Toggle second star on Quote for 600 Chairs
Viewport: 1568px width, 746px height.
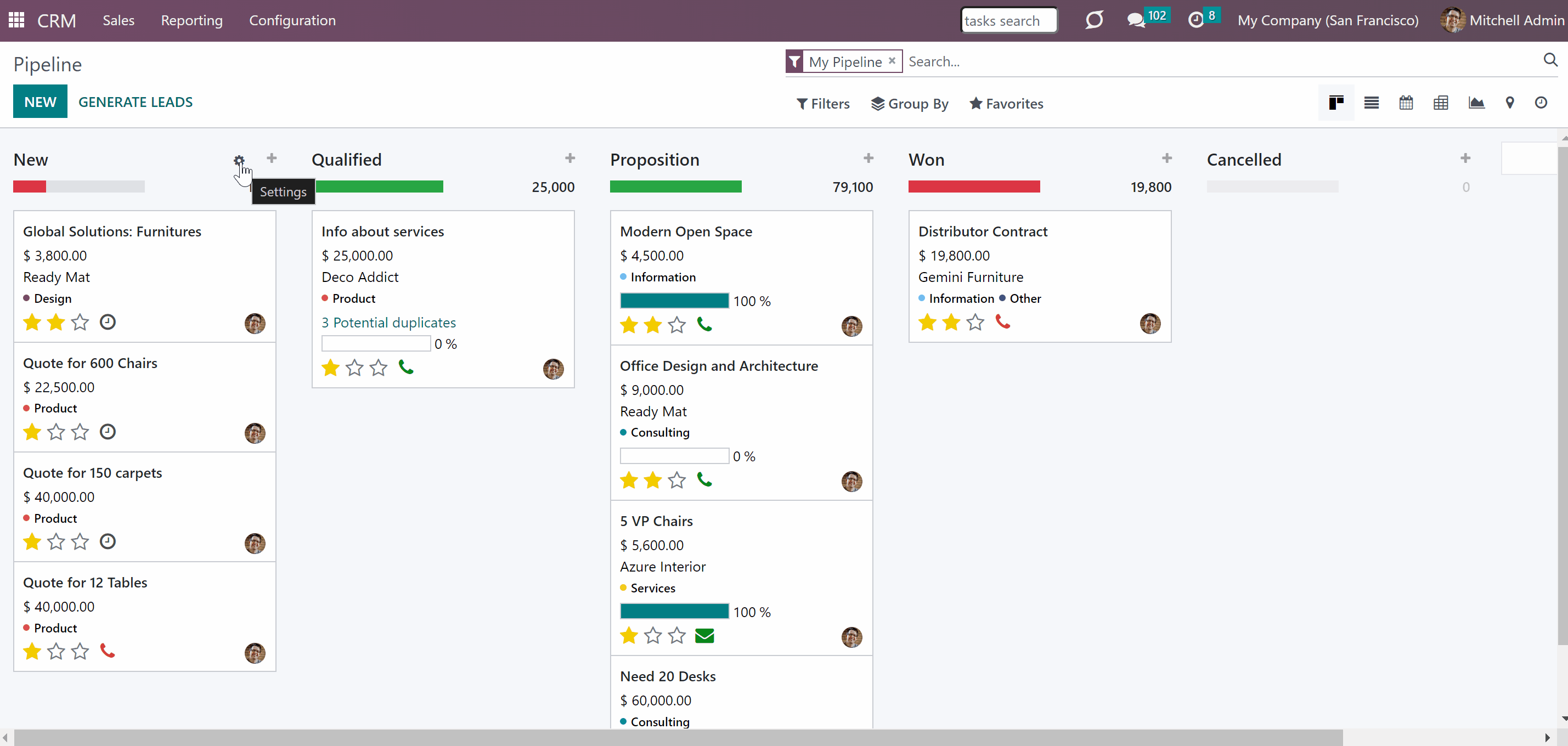pos(56,432)
